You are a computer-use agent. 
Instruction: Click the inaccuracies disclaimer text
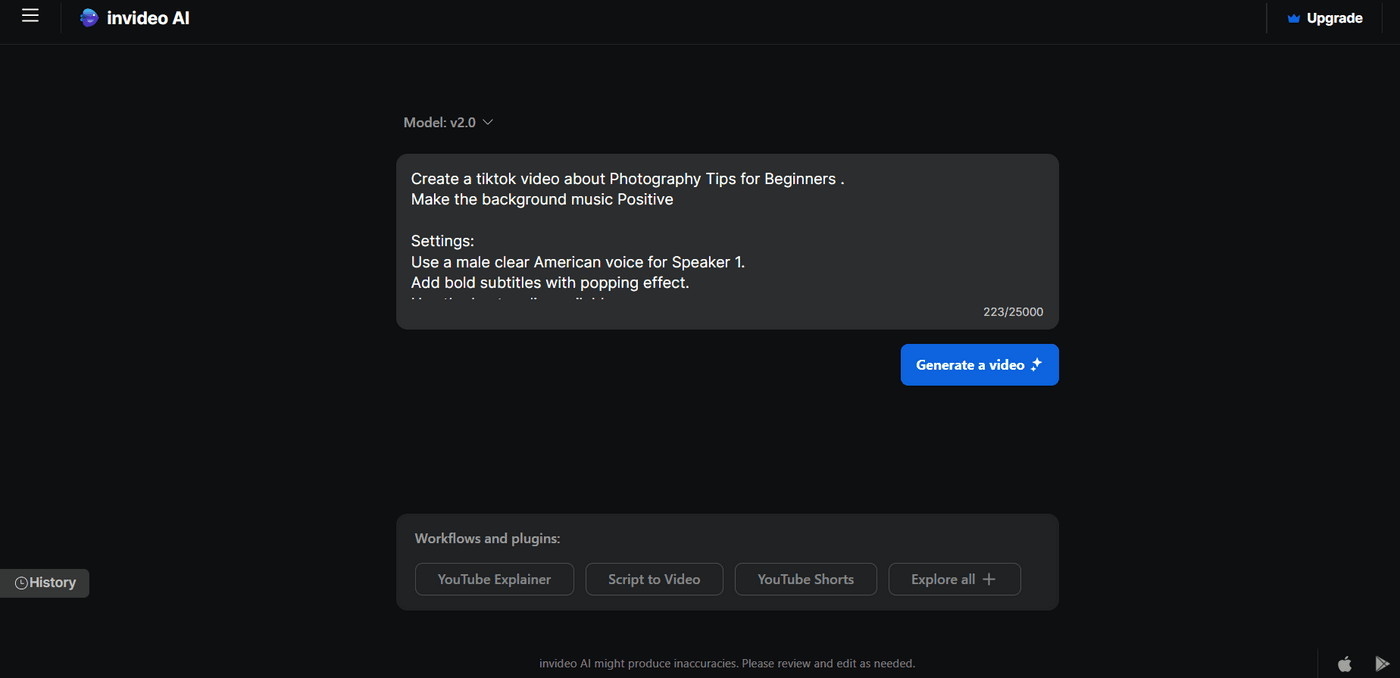pyautogui.click(x=727, y=663)
